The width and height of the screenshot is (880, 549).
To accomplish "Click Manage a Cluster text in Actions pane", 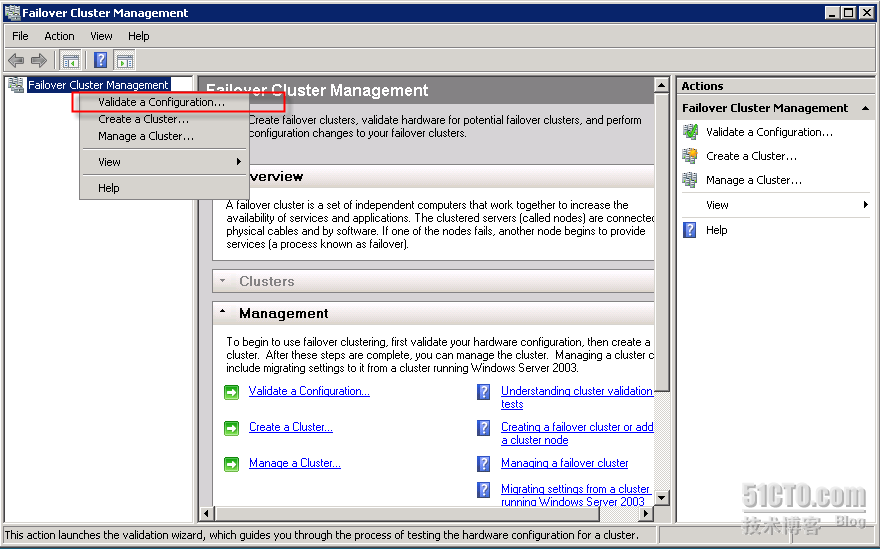I will (754, 180).
